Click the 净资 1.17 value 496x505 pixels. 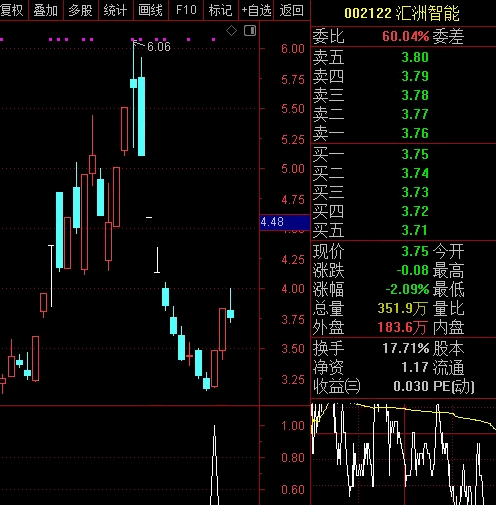coord(415,368)
